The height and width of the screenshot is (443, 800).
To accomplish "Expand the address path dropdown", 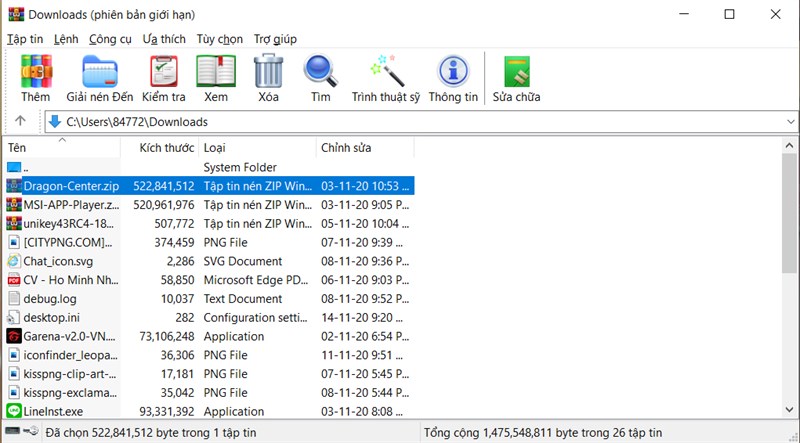I will click(790, 122).
